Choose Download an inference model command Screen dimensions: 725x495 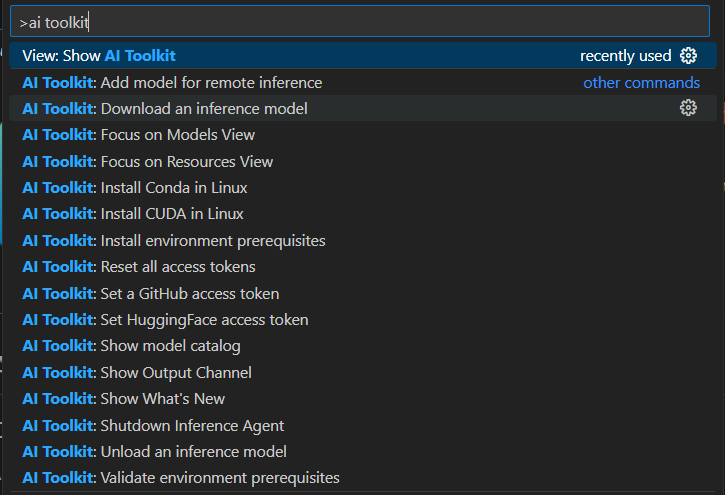point(363,108)
